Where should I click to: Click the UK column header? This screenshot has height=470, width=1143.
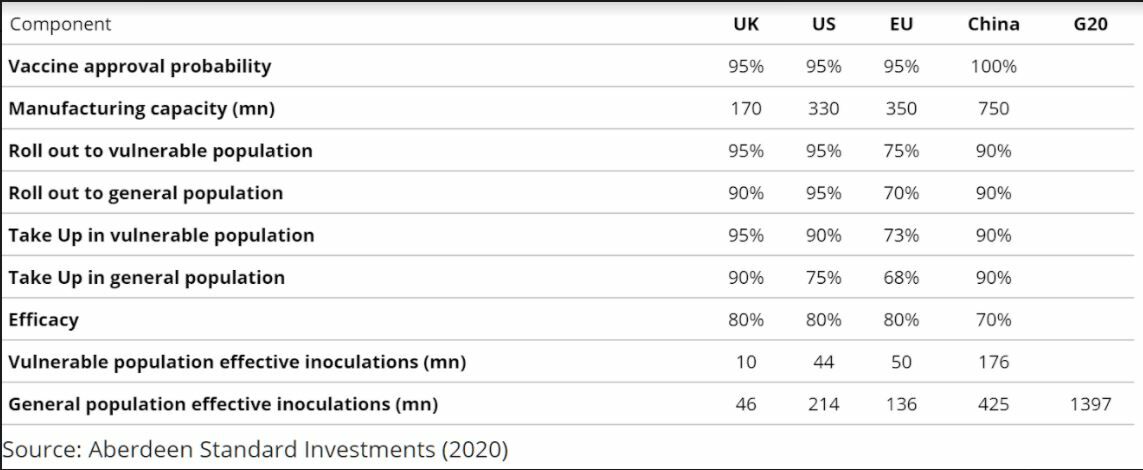pos(746,24)
